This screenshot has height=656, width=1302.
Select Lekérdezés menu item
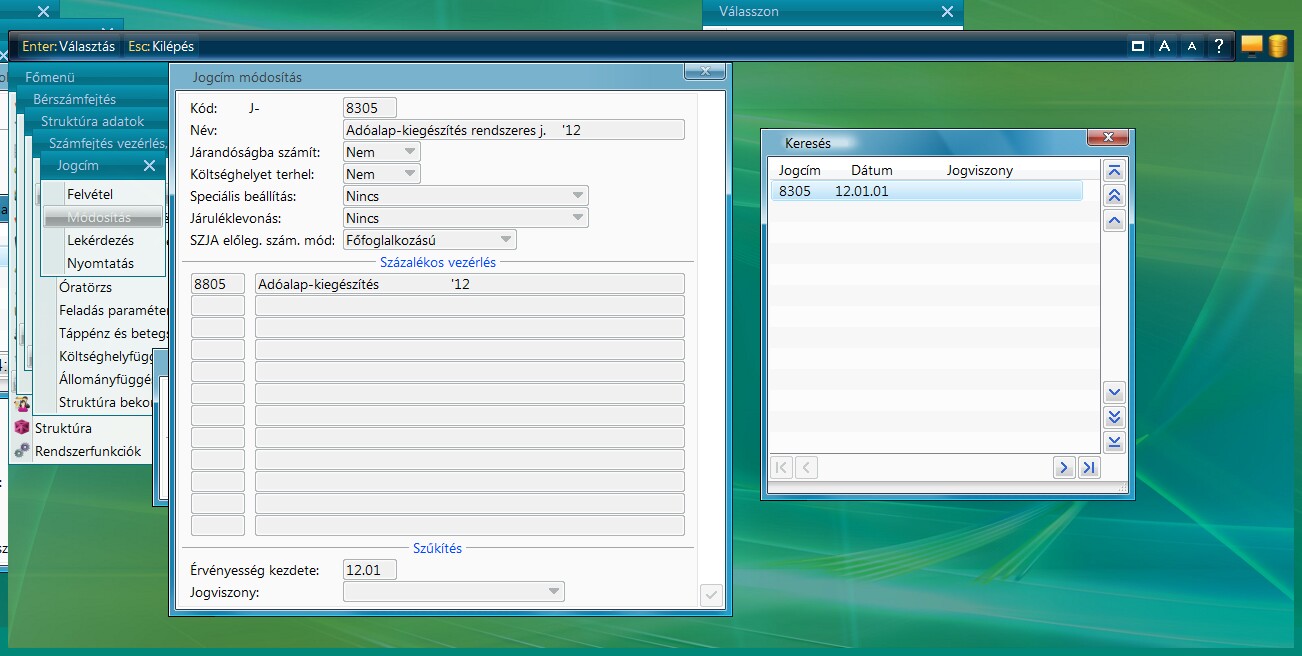pyautogui.click(x=100, y=240)
